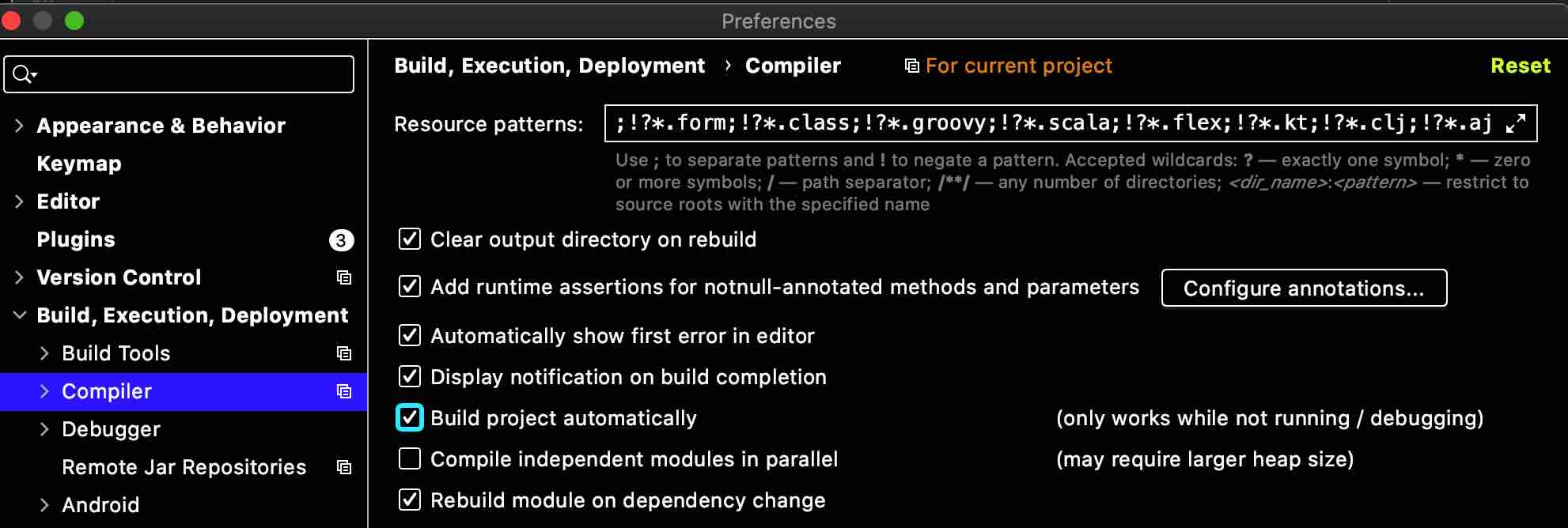1568x528 pixels.
Task: Click the project-level icon on the Compiler row
Action: click(x=344, y=391)
